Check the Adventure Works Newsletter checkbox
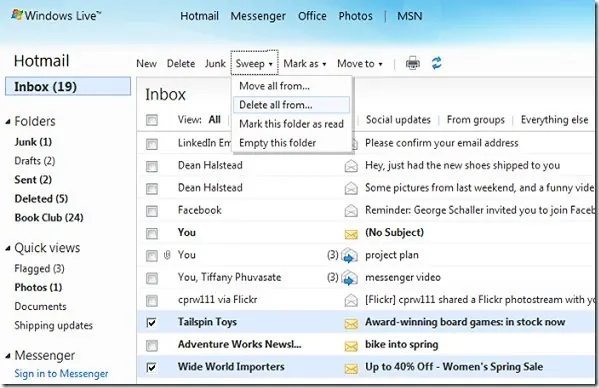The width and height of the screenshot is (599, 388). pos(152,346)
